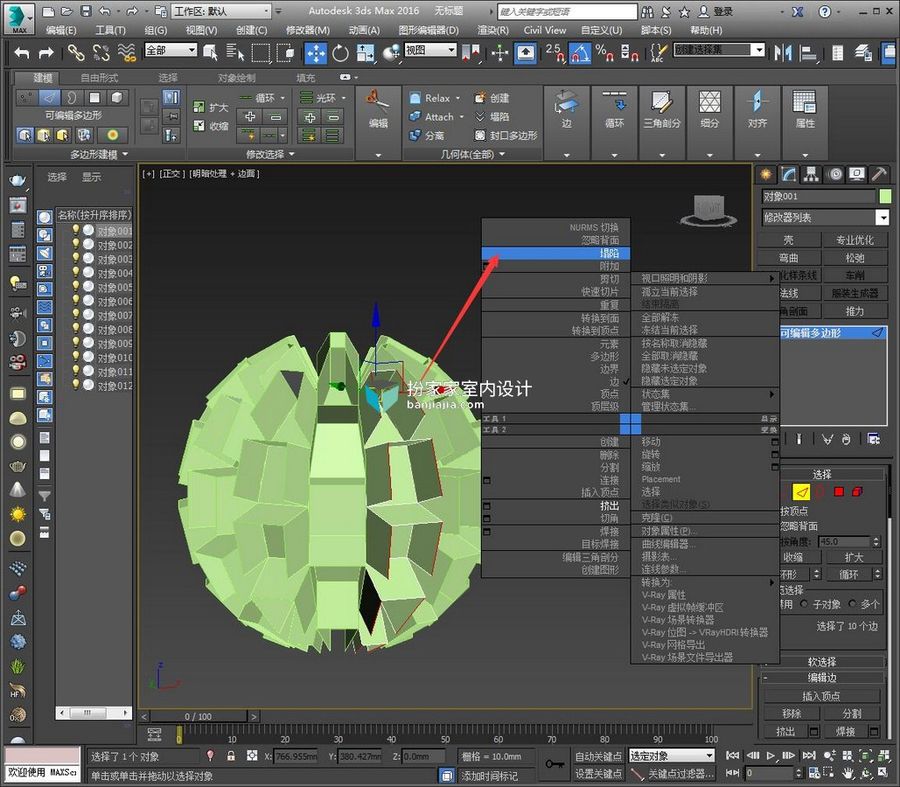Toggle the lightbulb visibility for 对象011
This screenshot has height=787, width=900.
[75, 371]
